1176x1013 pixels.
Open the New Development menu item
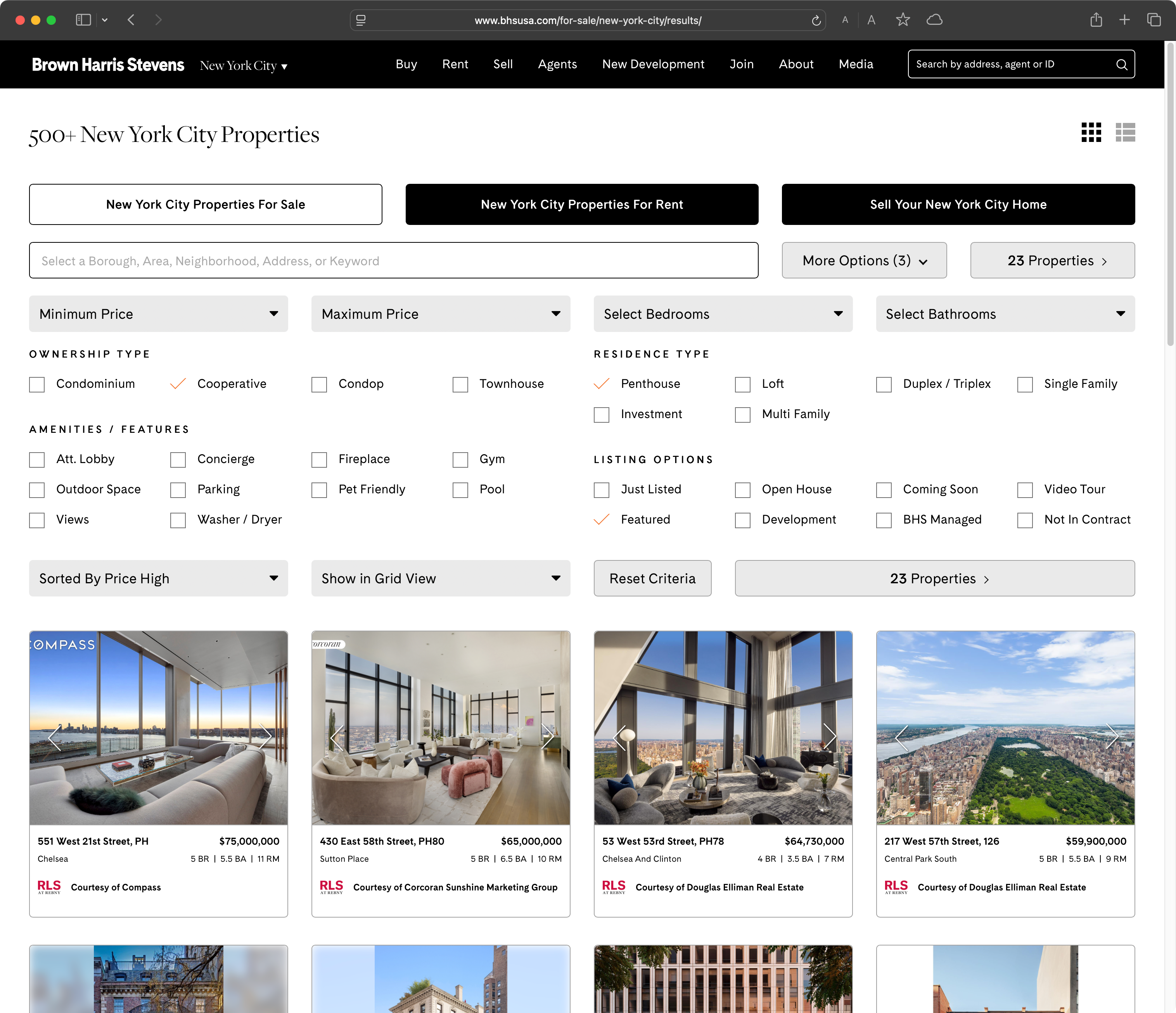point(653,64)
